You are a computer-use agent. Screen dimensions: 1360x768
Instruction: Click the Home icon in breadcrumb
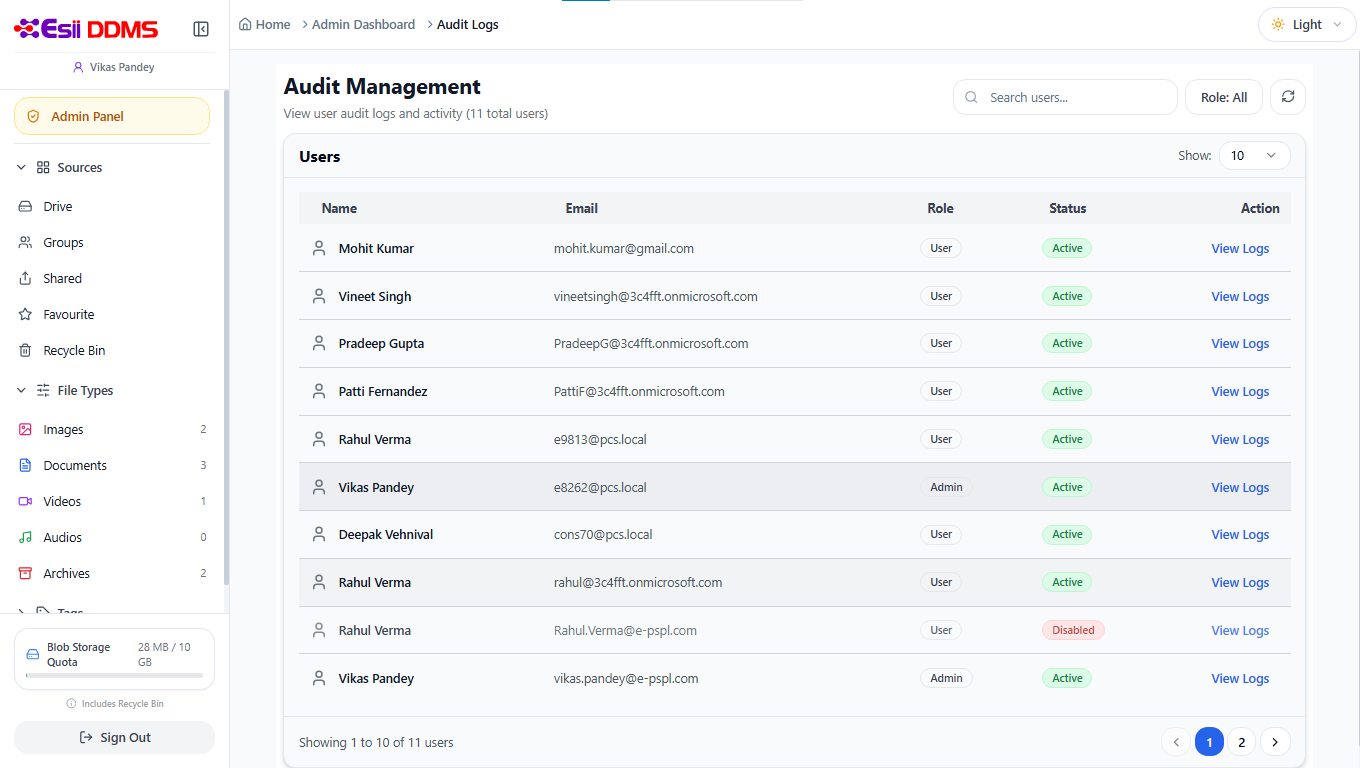coord(245,24)
